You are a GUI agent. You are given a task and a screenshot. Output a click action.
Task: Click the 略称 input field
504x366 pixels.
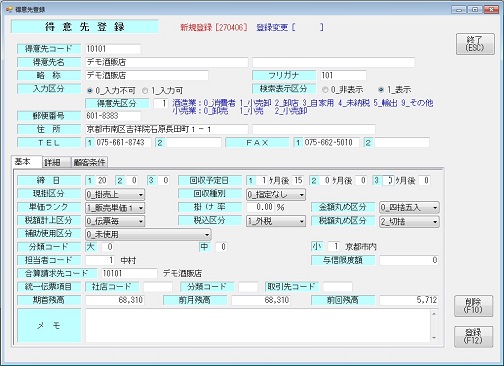147,75
